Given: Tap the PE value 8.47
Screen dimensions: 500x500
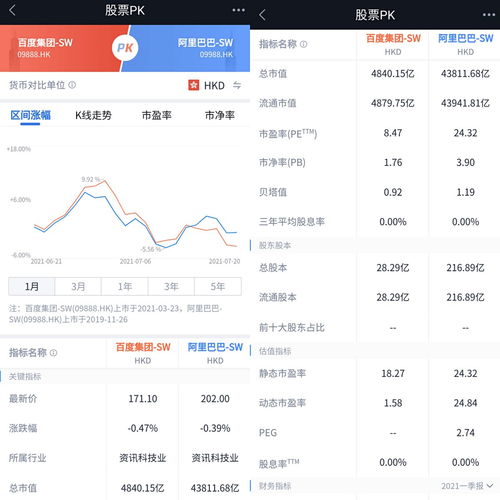Looking at the screenshot, I should [x=393, y=133].
